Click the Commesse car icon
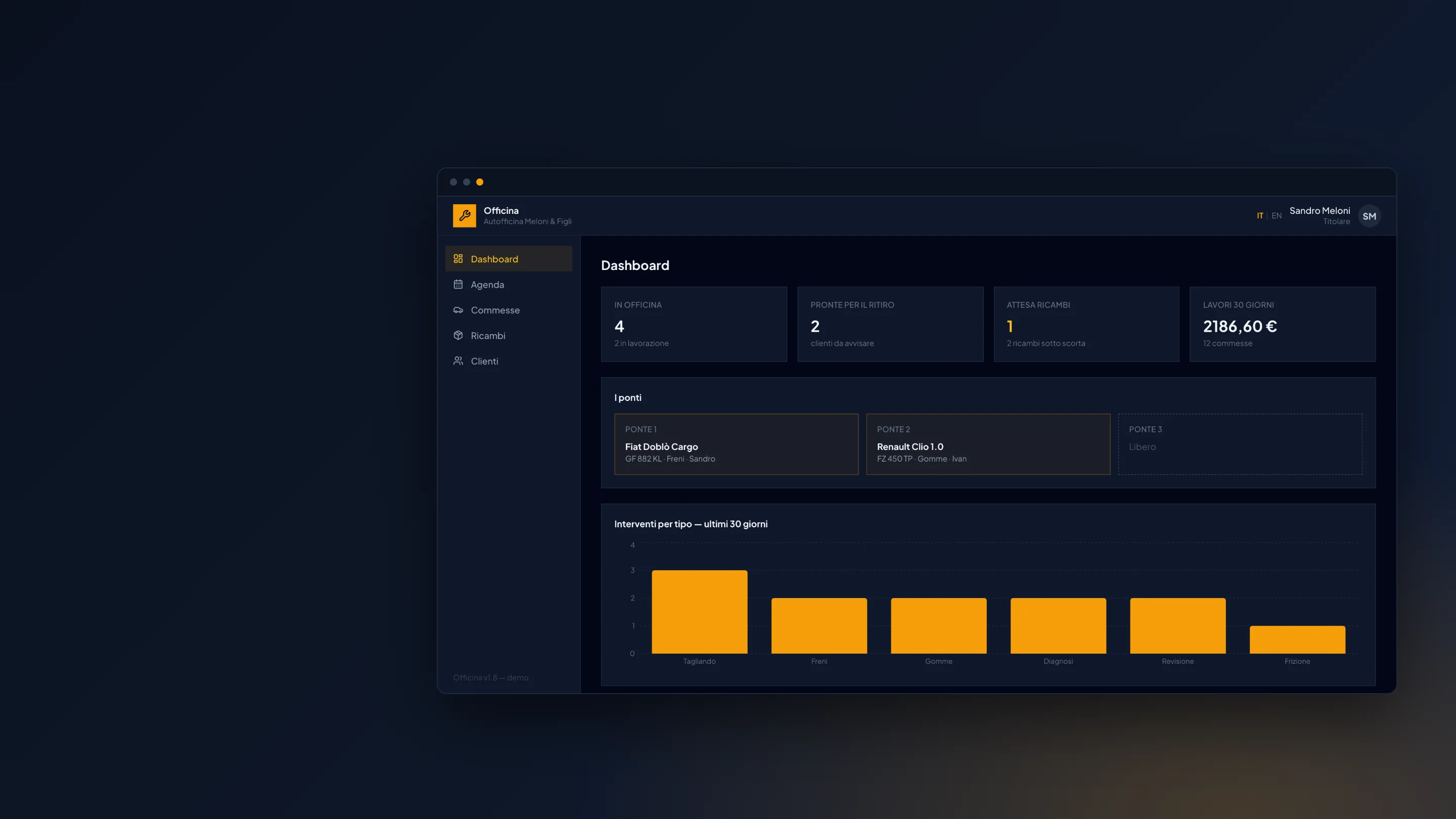Image resolution: width=1456 pixels, height=819 pixels. [458, 310]
